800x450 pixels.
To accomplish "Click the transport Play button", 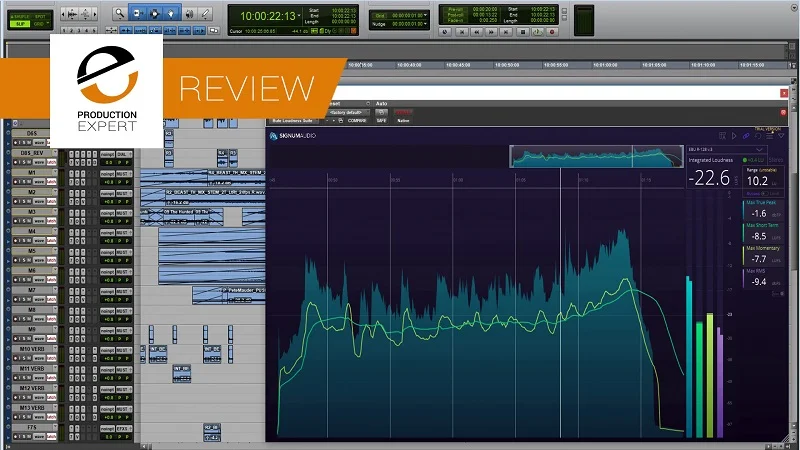I will (537, 32).
